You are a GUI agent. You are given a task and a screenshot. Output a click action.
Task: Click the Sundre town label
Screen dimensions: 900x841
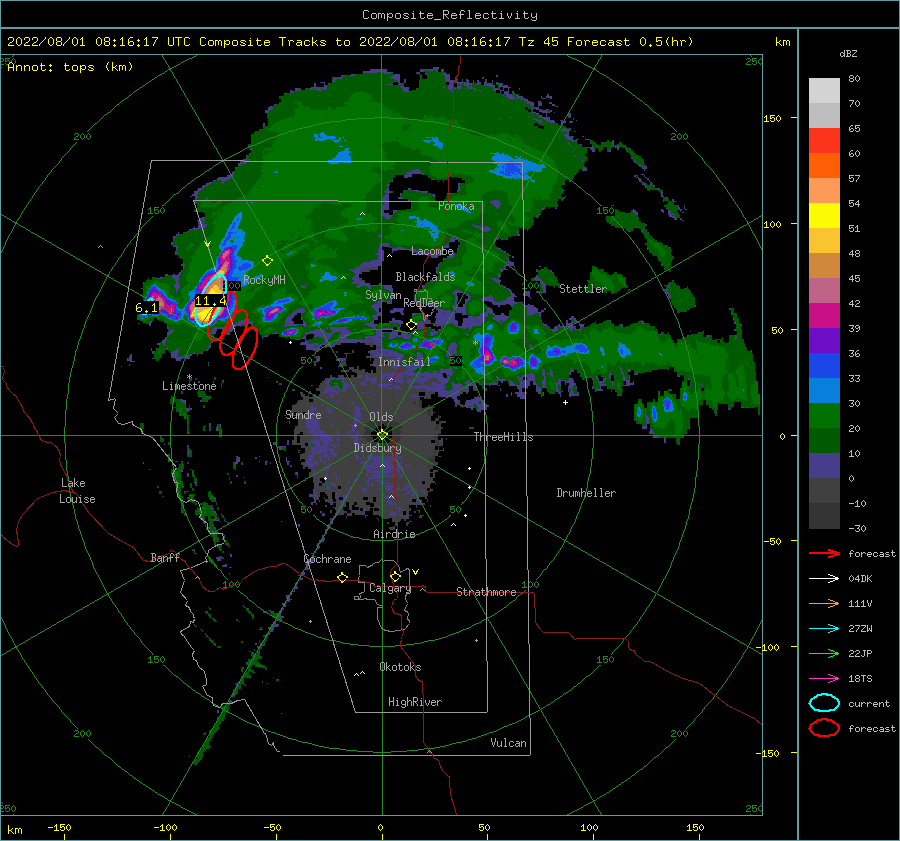point(303,415)
